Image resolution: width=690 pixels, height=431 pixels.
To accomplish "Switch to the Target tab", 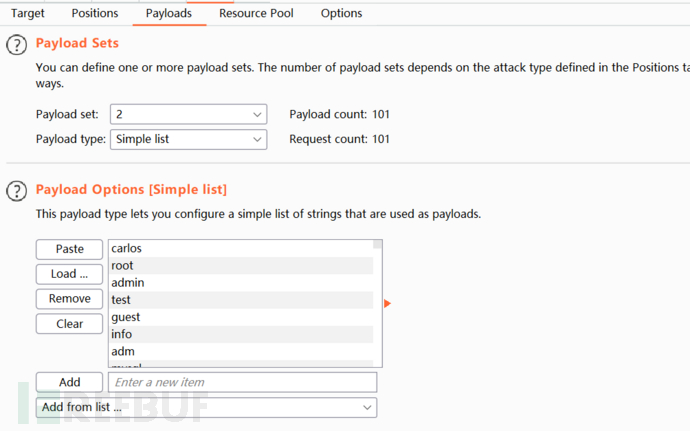I will tap(28, 14).
